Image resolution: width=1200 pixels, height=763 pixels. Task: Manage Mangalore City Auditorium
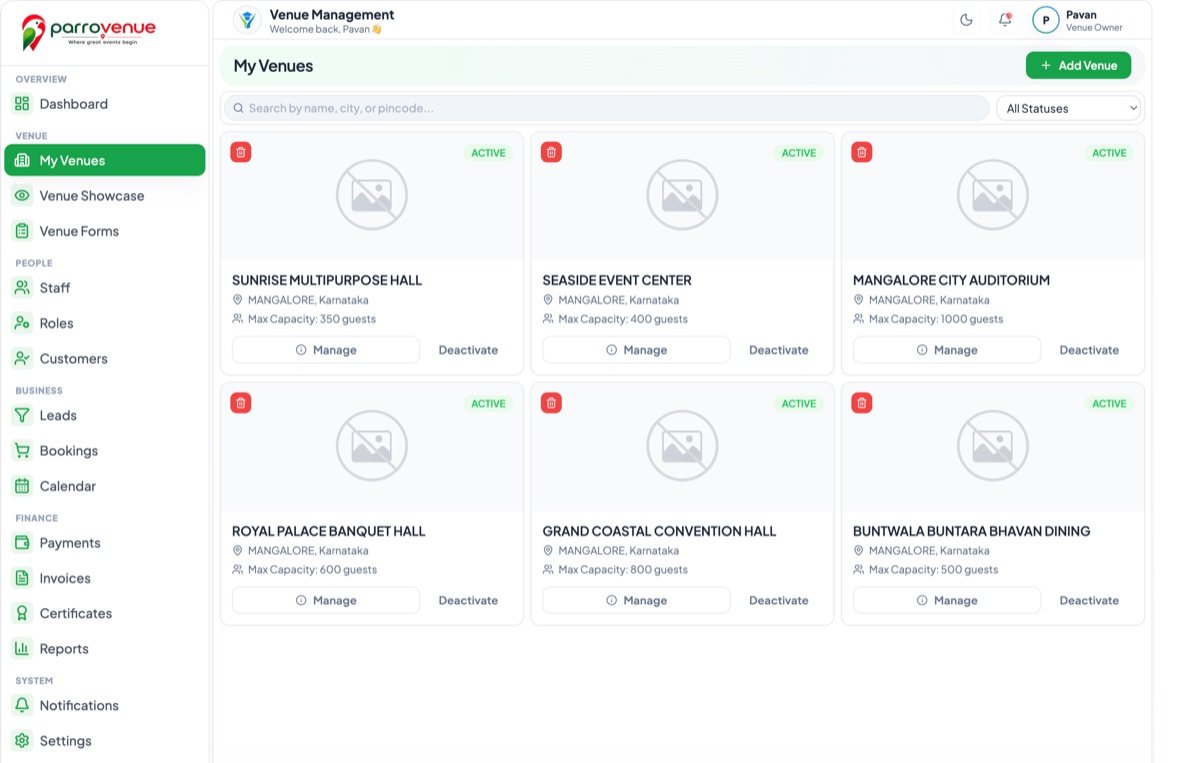coord(947,350)
